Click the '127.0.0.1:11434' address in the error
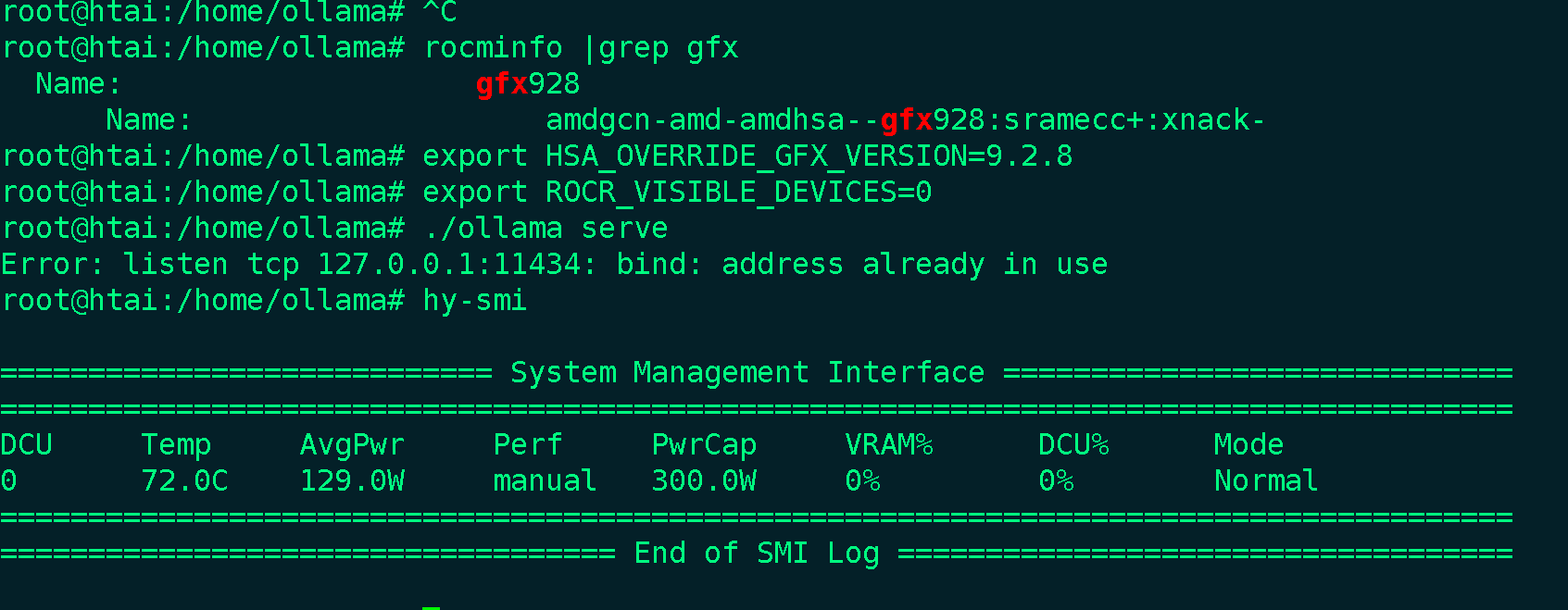Screen dimensions: 1568x610 tap(449, 265)
